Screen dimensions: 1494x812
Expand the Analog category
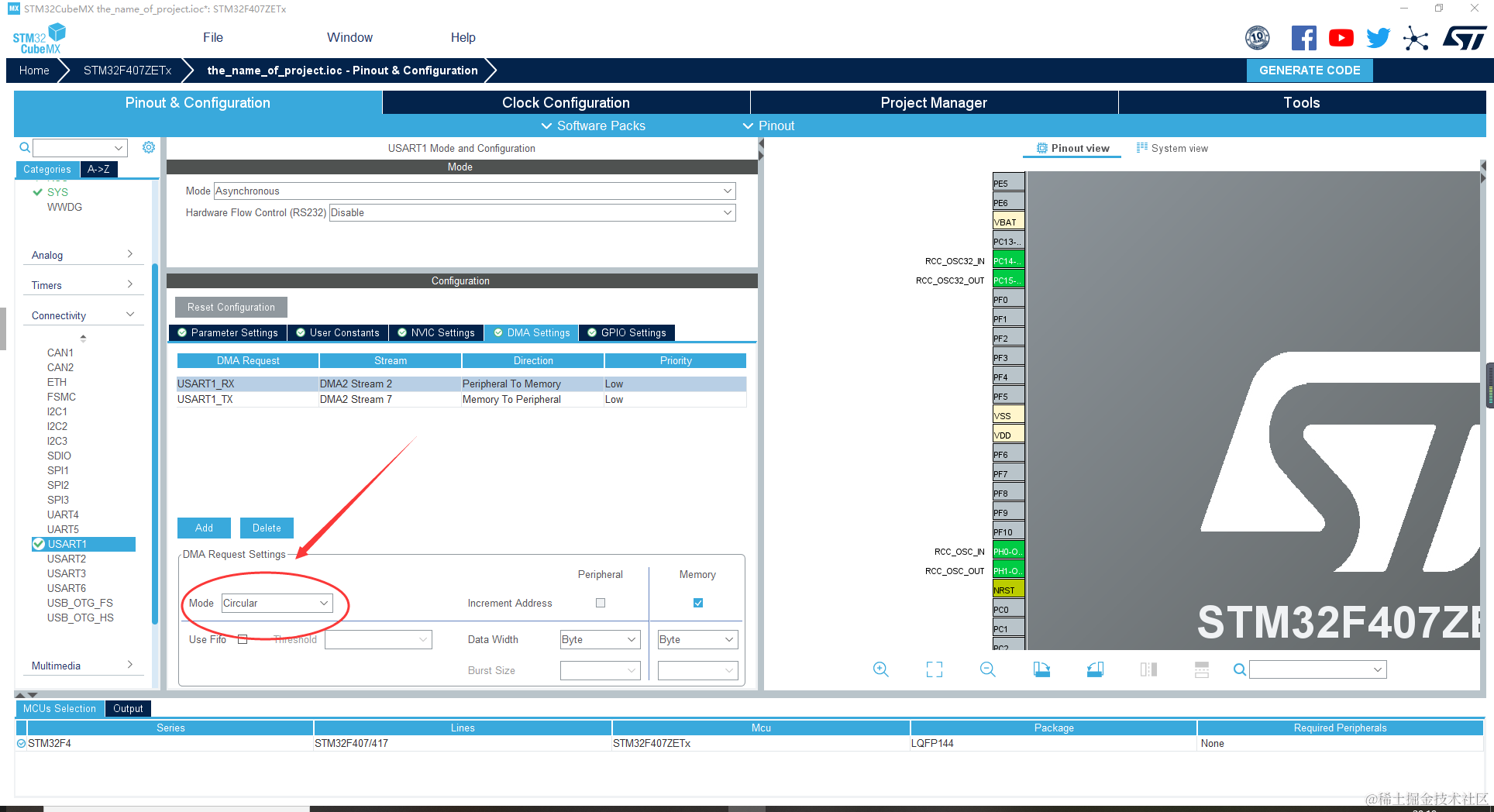82,255
